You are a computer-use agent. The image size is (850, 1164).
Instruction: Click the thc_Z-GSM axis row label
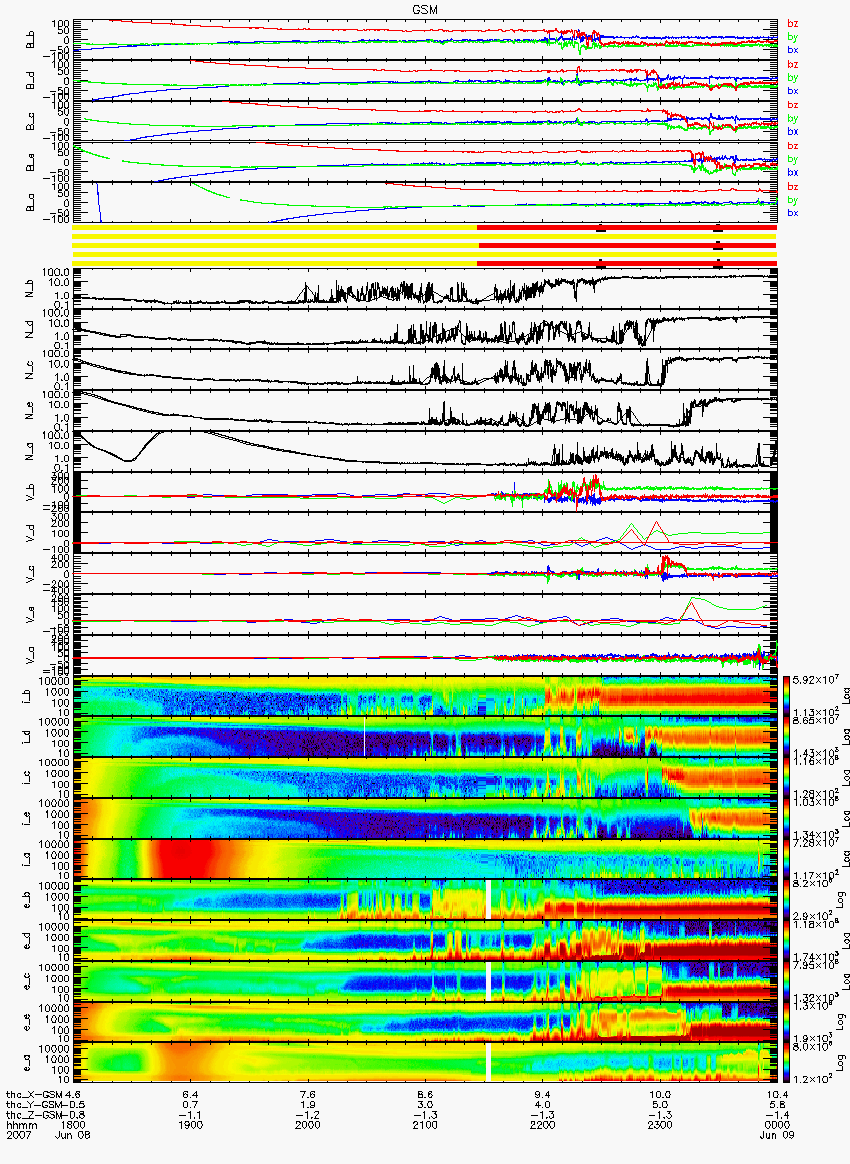[x=34, y=1114]
